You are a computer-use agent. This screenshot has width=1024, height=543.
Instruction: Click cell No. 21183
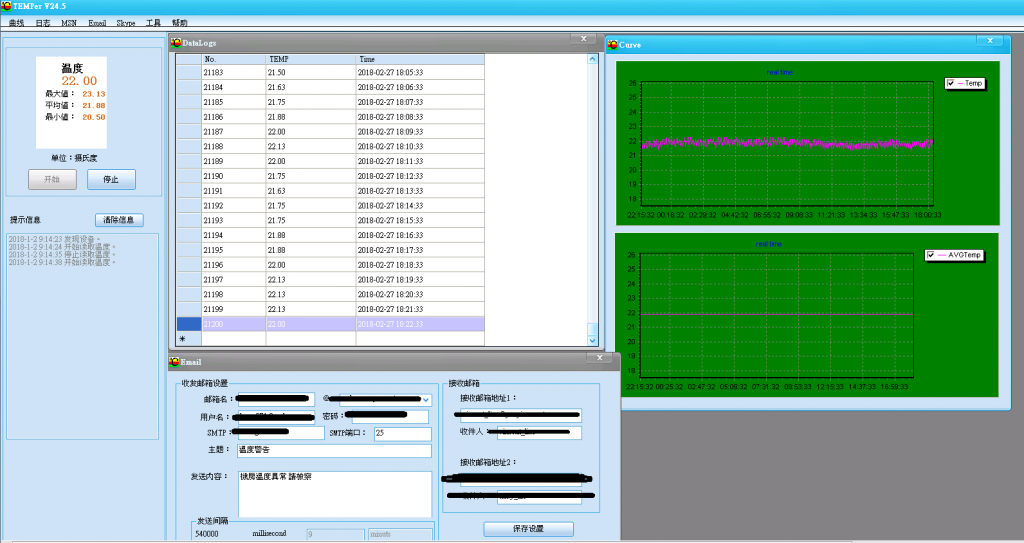pos(234,73)
